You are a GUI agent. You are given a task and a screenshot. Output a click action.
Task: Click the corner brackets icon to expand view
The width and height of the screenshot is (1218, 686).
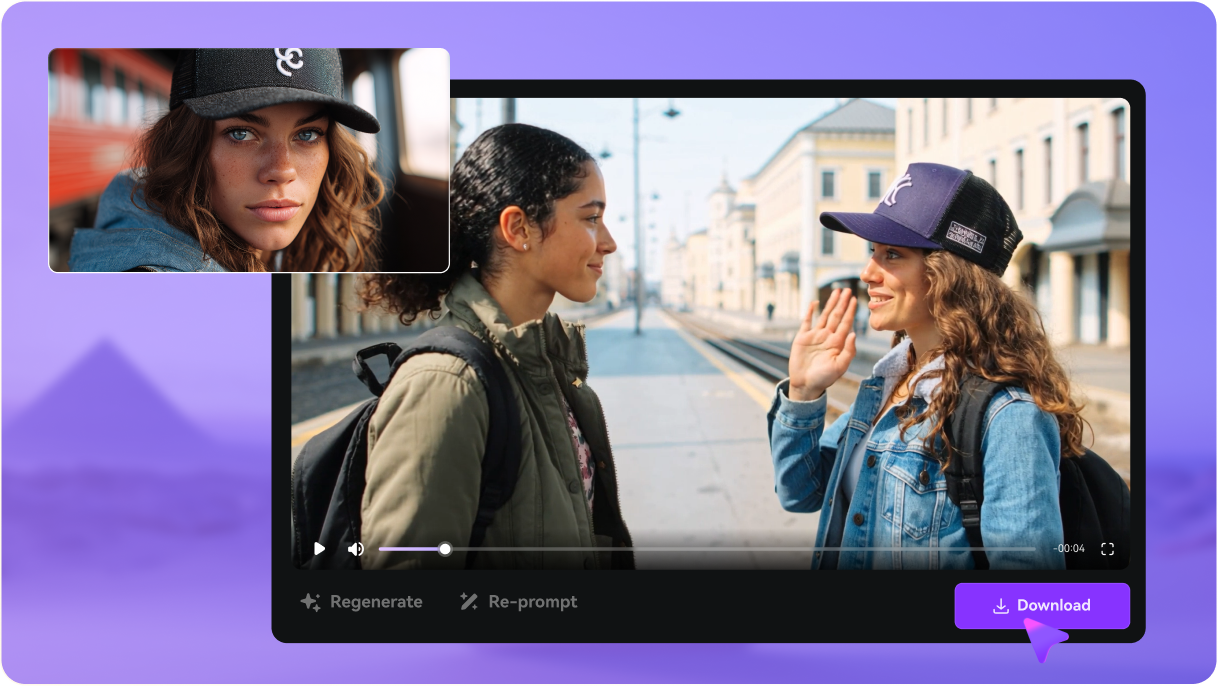click(x=1107, y=548)
